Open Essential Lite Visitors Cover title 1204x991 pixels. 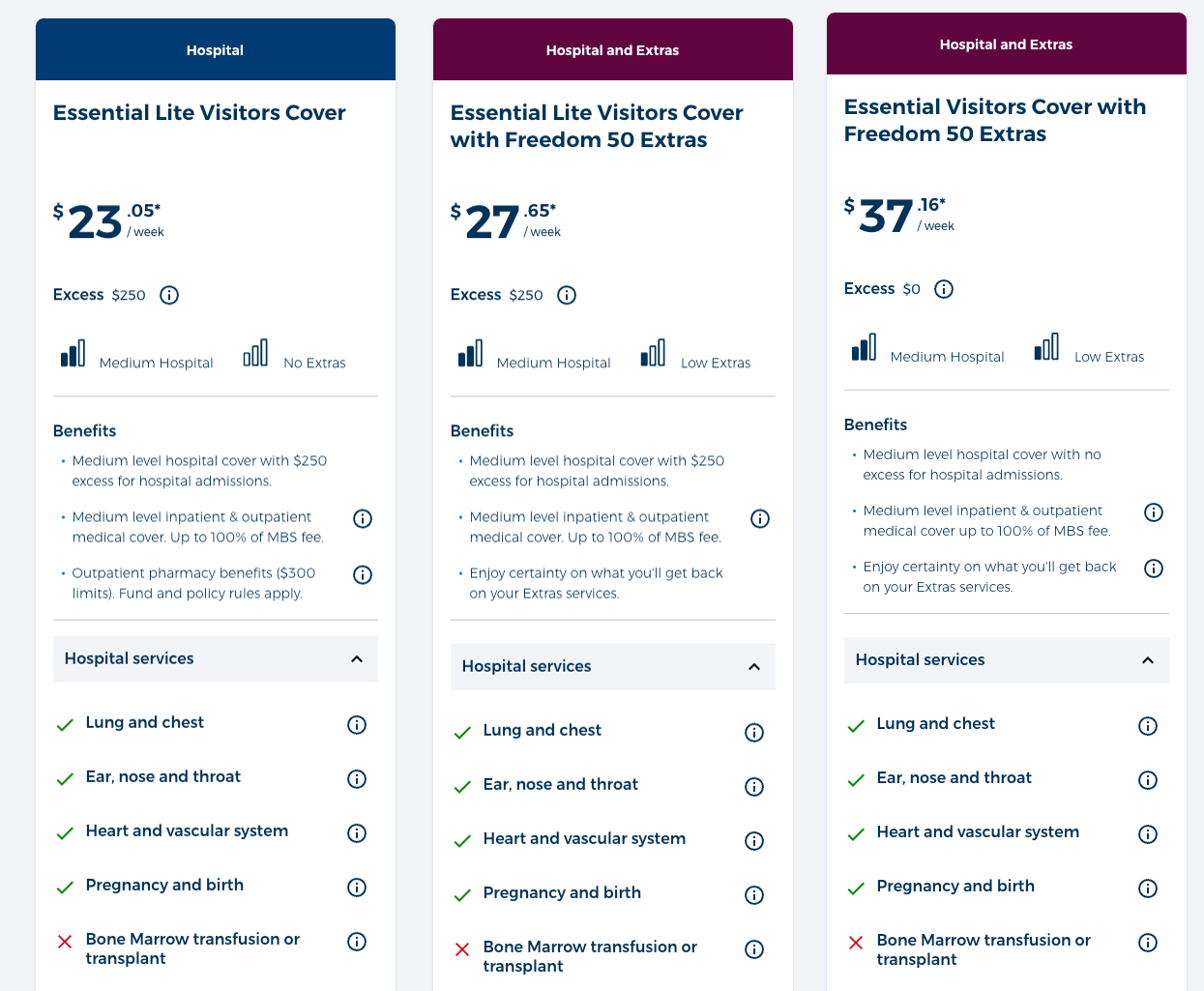pos(199,113)
